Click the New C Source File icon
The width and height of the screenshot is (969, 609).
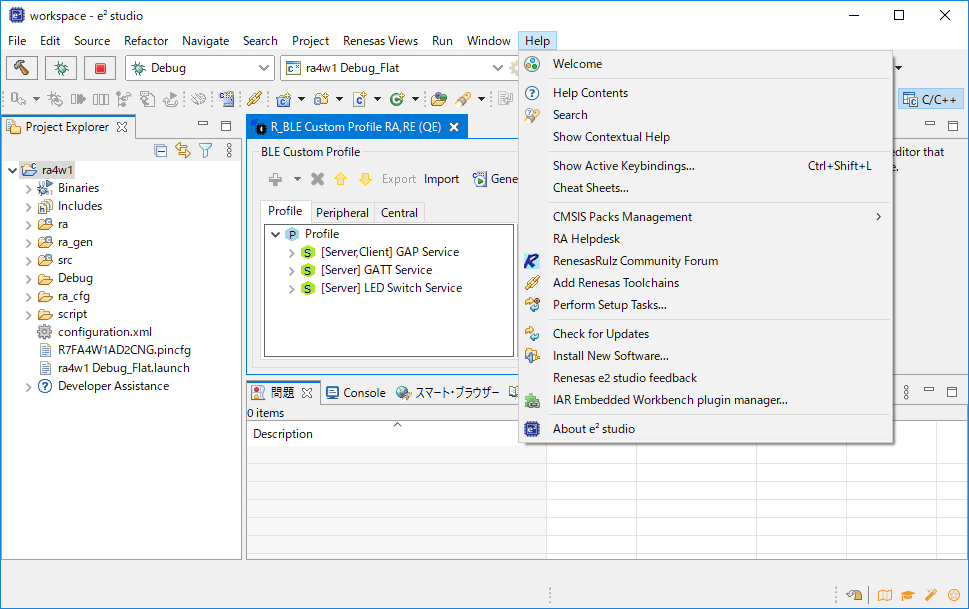tap(359, 99)
